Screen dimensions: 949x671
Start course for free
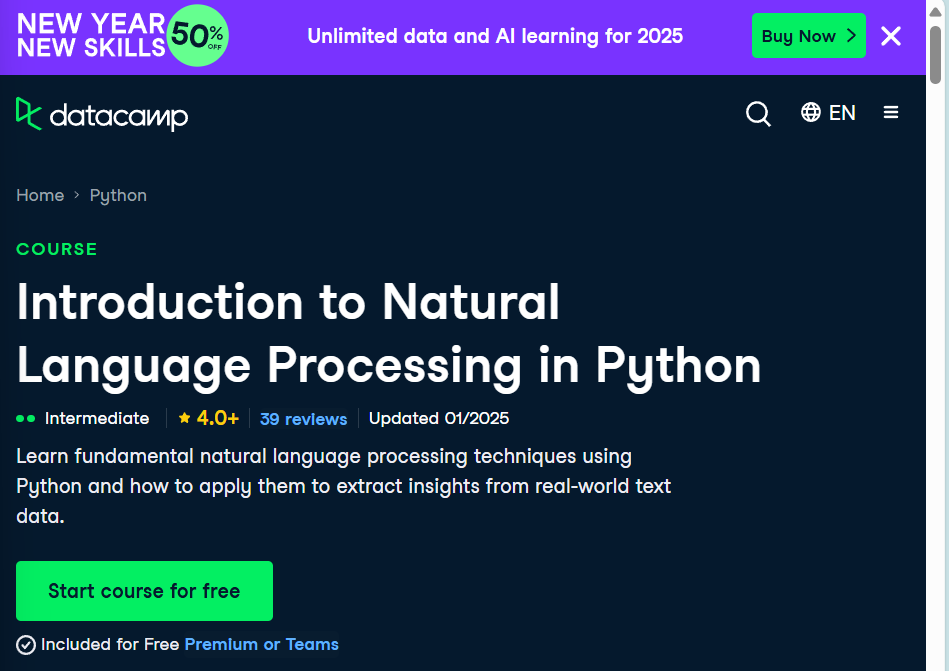pyautogui.click(x=144, y=591)
